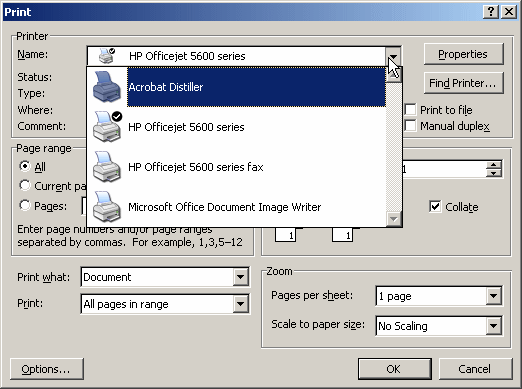The image size is (522, 389).
Task: Open the Print what dropdown
Action: click(x=240, y=277)
